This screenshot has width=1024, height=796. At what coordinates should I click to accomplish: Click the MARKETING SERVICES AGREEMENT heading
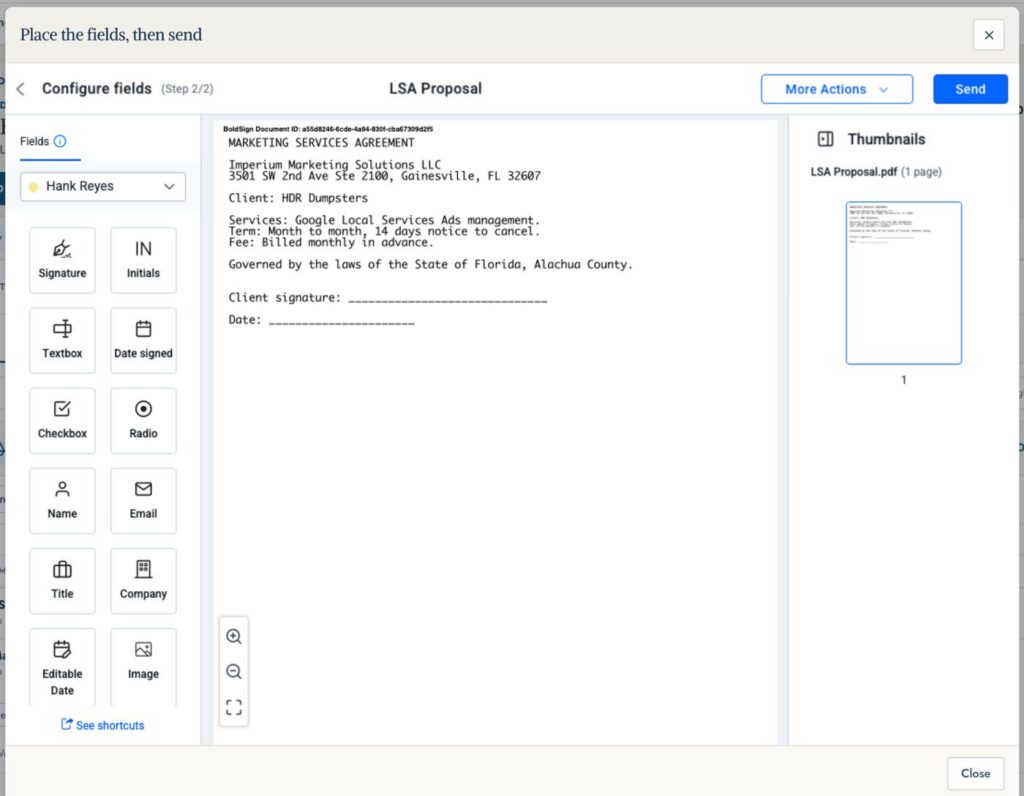point(321,142)
